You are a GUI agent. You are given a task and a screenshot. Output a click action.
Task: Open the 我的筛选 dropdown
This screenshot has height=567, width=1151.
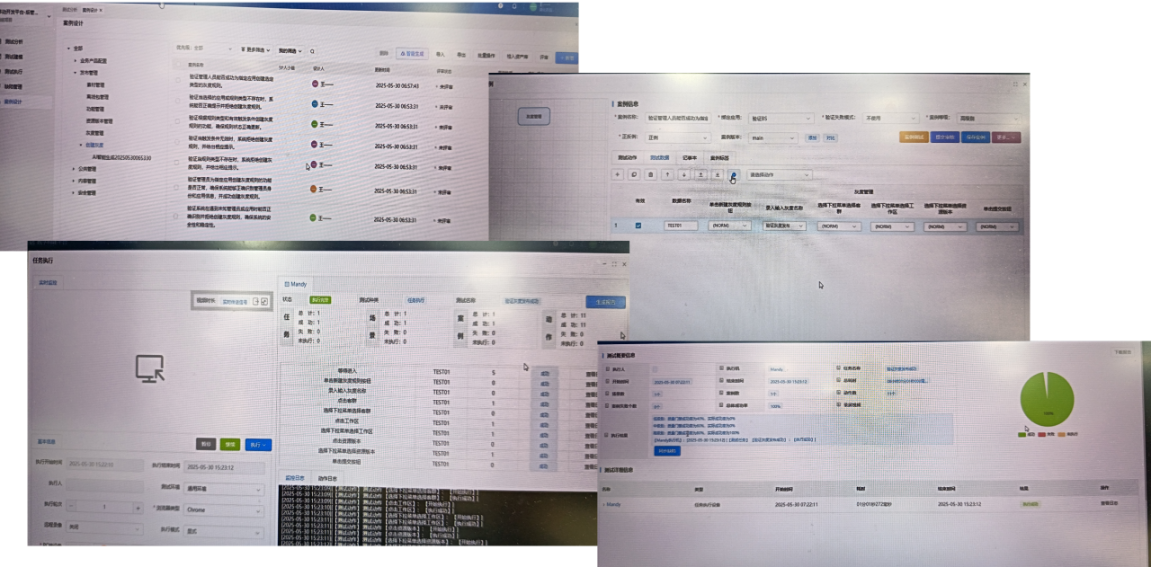[288, 51]
